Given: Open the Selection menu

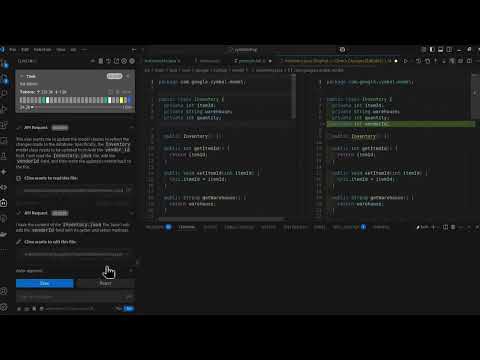Looking at the screenshot, I should pyautogui.click(x=42, y=50).
